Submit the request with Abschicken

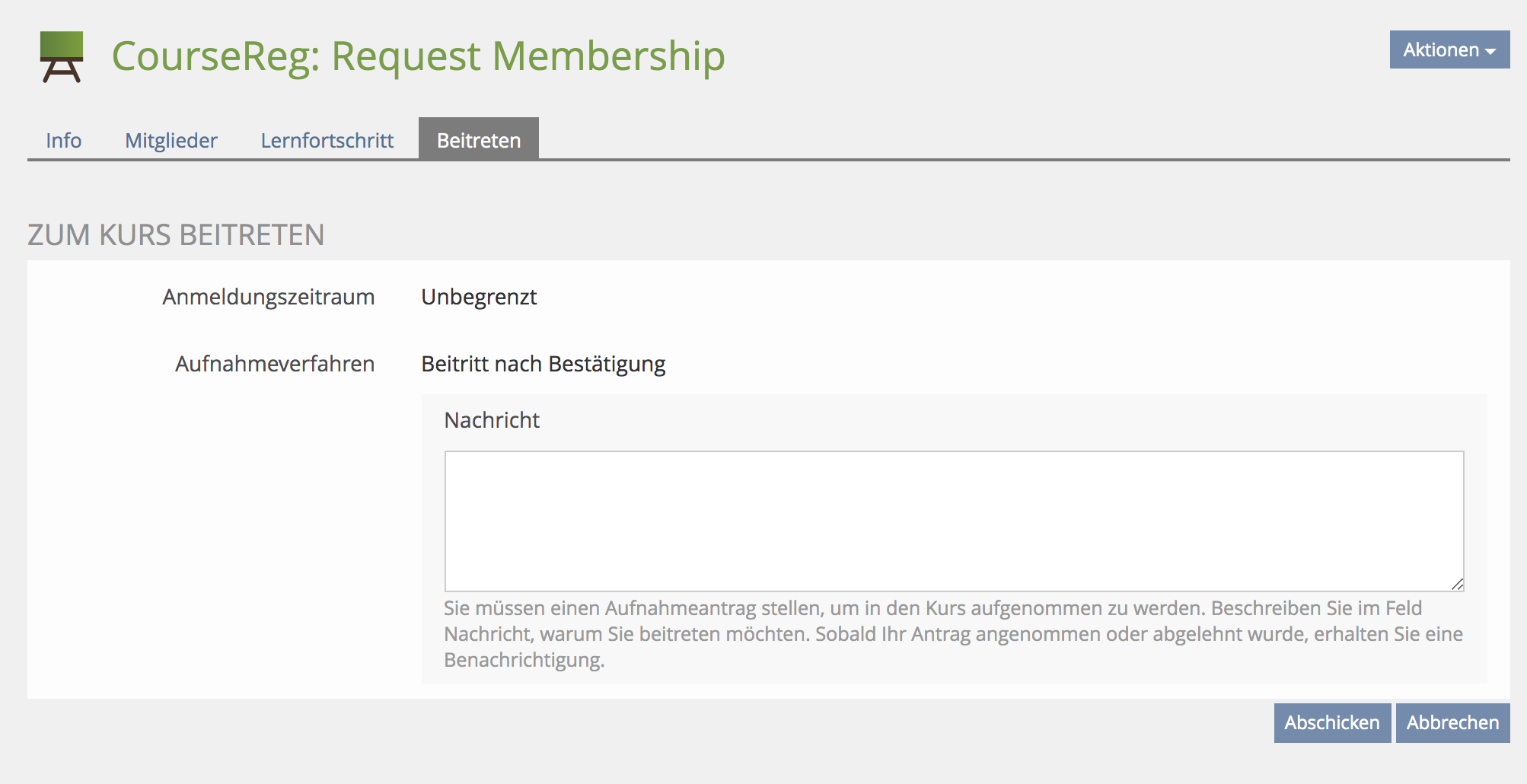1332,722
